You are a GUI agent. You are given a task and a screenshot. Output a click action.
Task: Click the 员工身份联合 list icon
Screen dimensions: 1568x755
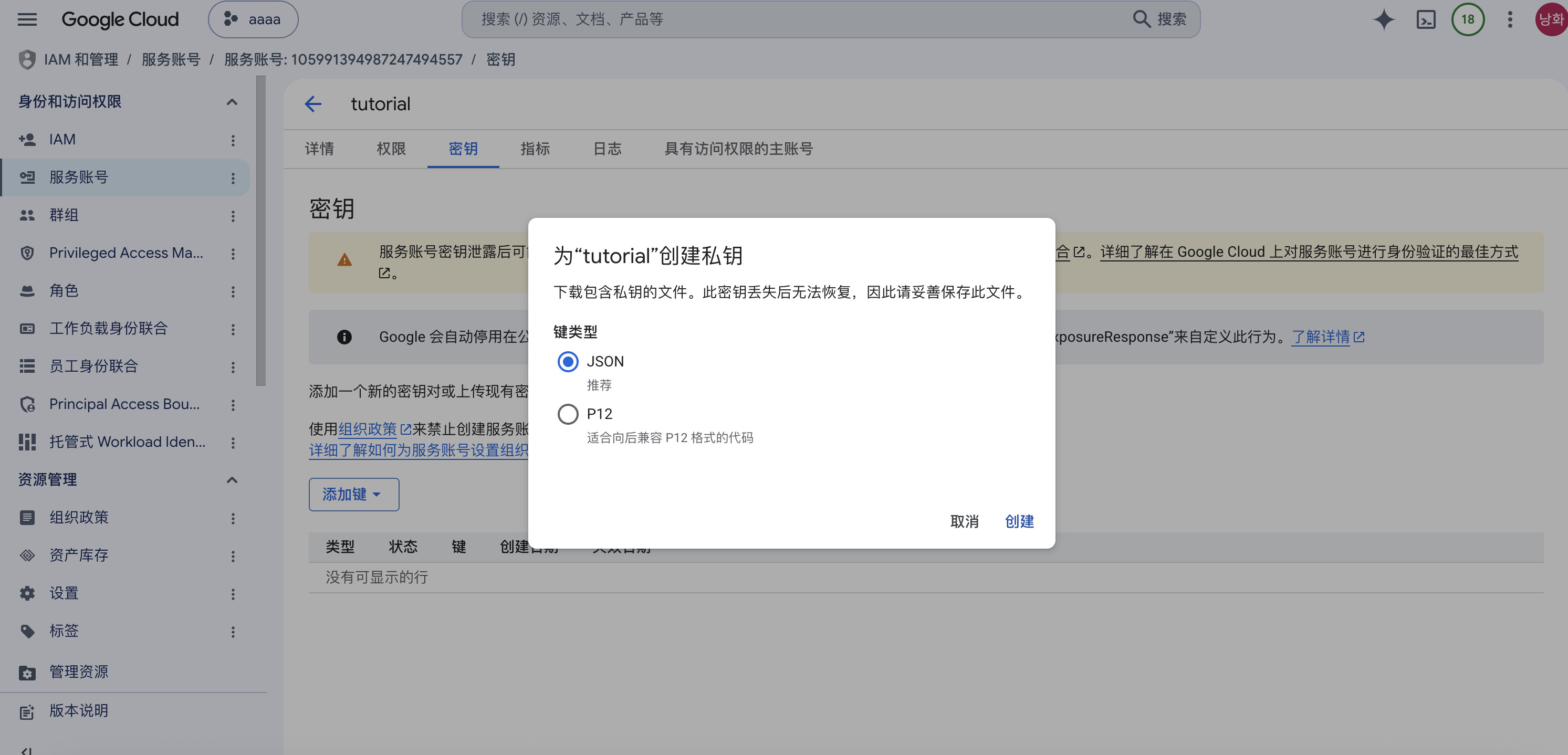(x=27, y=366)
